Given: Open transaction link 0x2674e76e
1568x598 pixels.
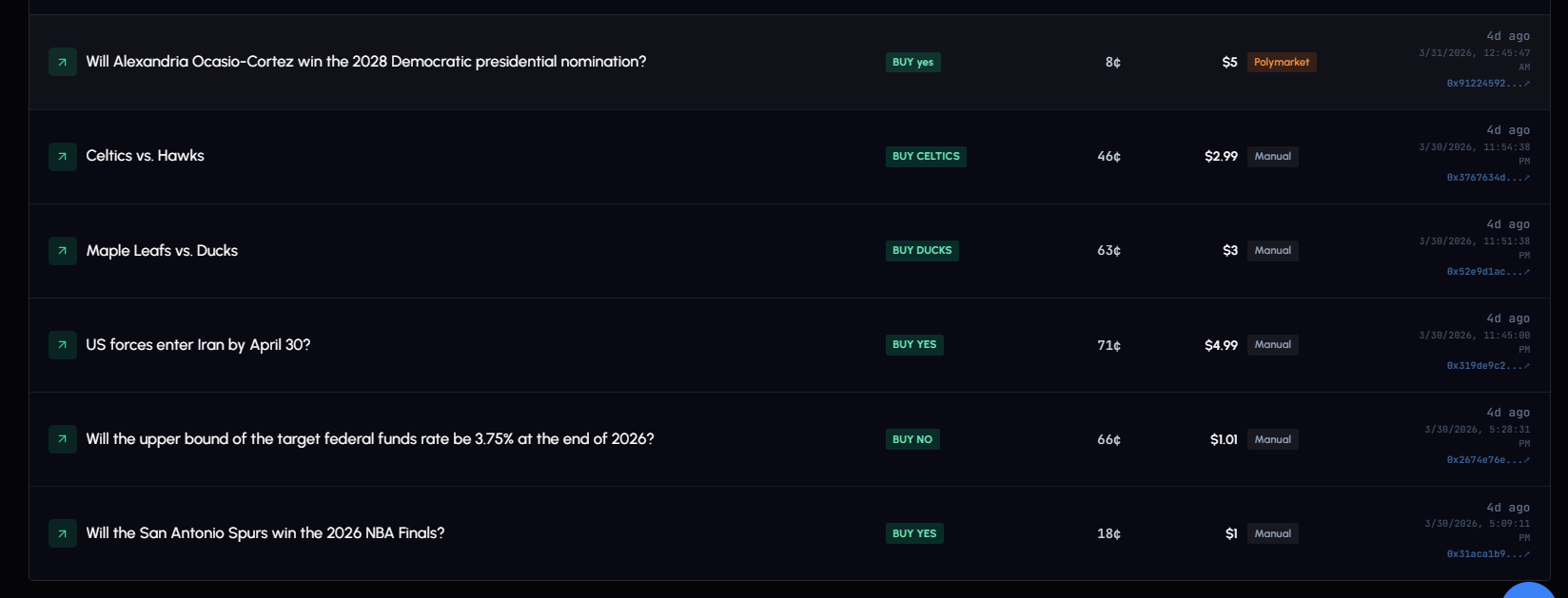Looking at the screenshot, I should click(x=1486, y=459).
